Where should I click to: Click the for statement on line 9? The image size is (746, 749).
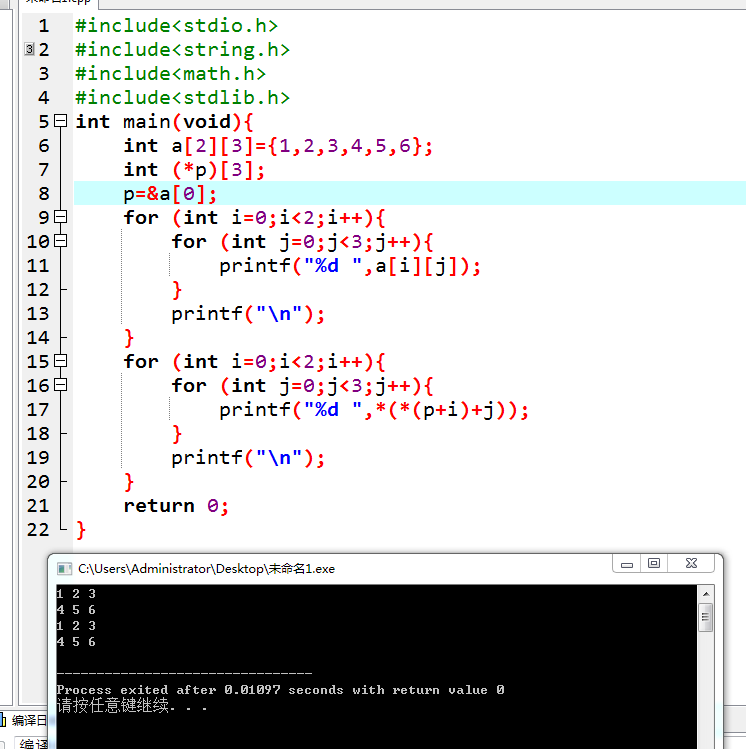coord(254,218)
